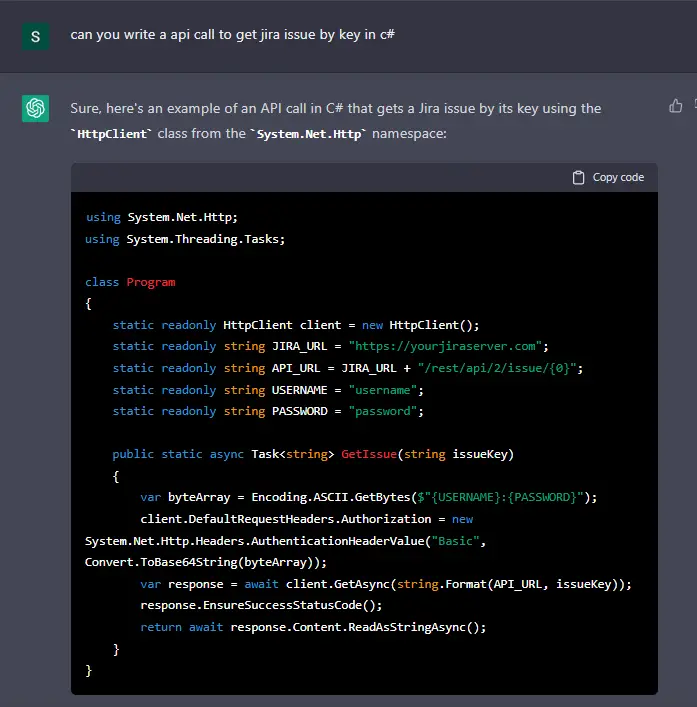Click the line using System.Net.Http;
Screen dimensions: 697x707
click(x=161, y=217)
